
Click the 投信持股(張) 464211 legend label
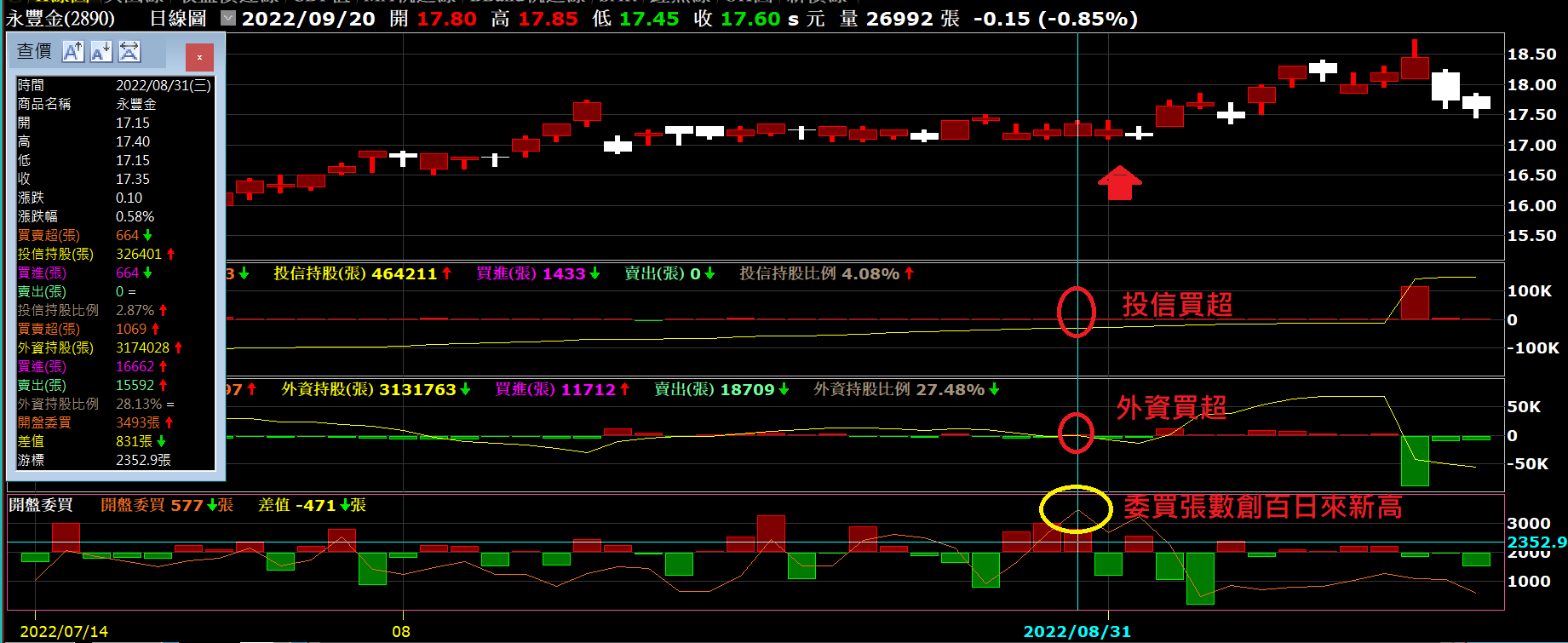tap(354, 273)
